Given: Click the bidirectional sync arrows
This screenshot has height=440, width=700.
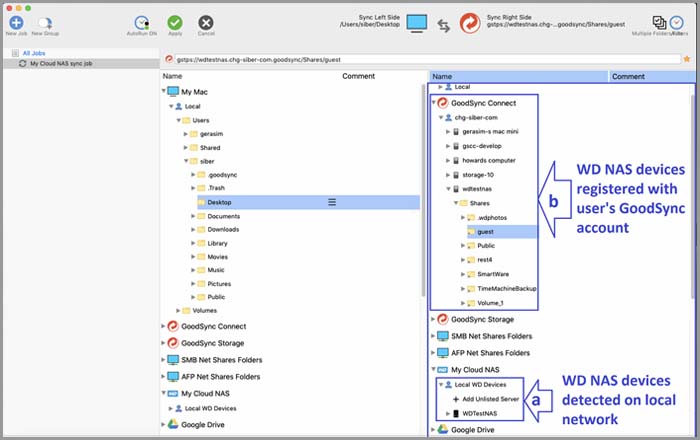Looking at the screenshot, I should click(x=443, y=24).
